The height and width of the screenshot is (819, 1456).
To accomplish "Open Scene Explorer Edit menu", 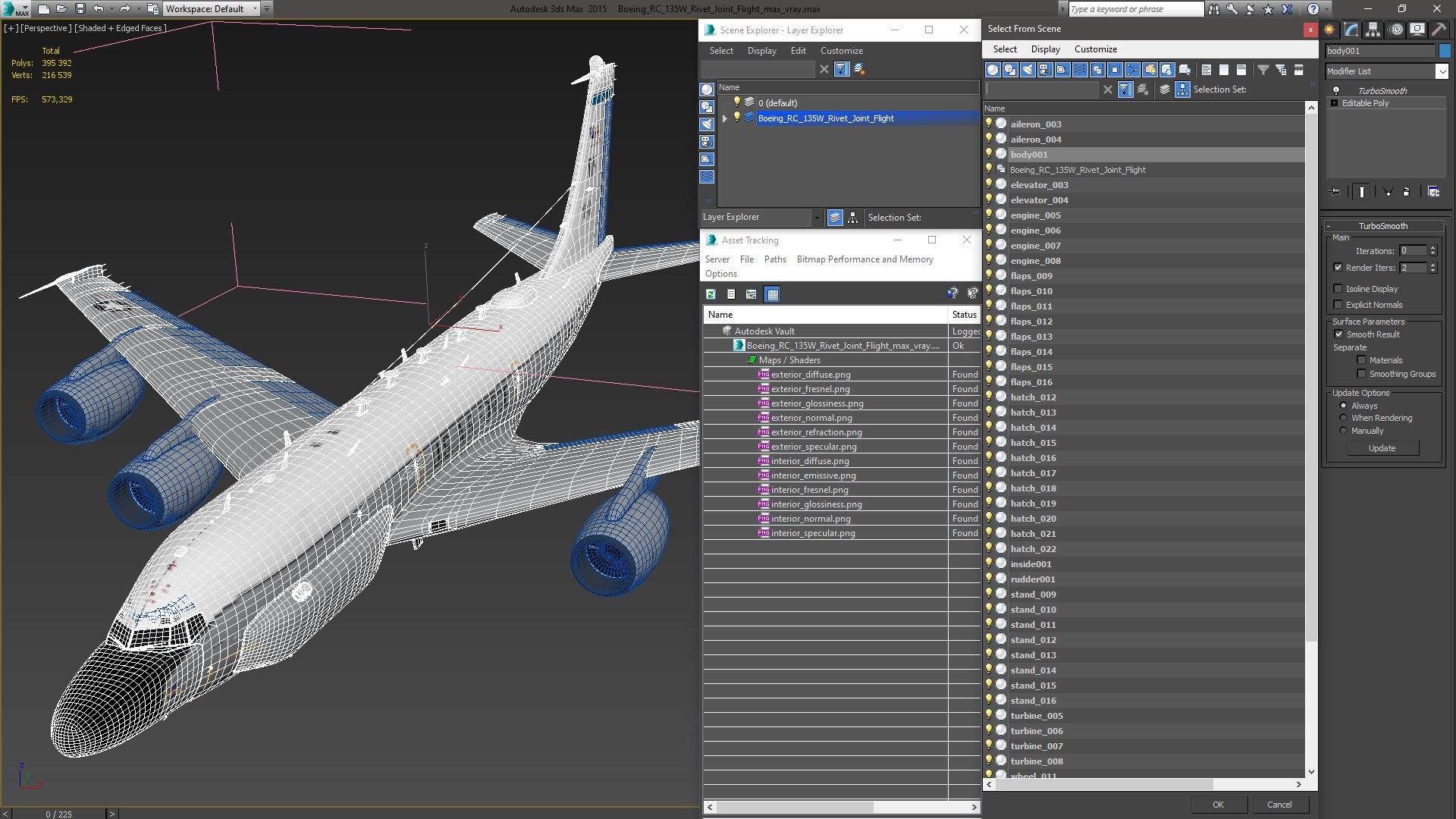I will pyautogui.click(x=798, y=51).
